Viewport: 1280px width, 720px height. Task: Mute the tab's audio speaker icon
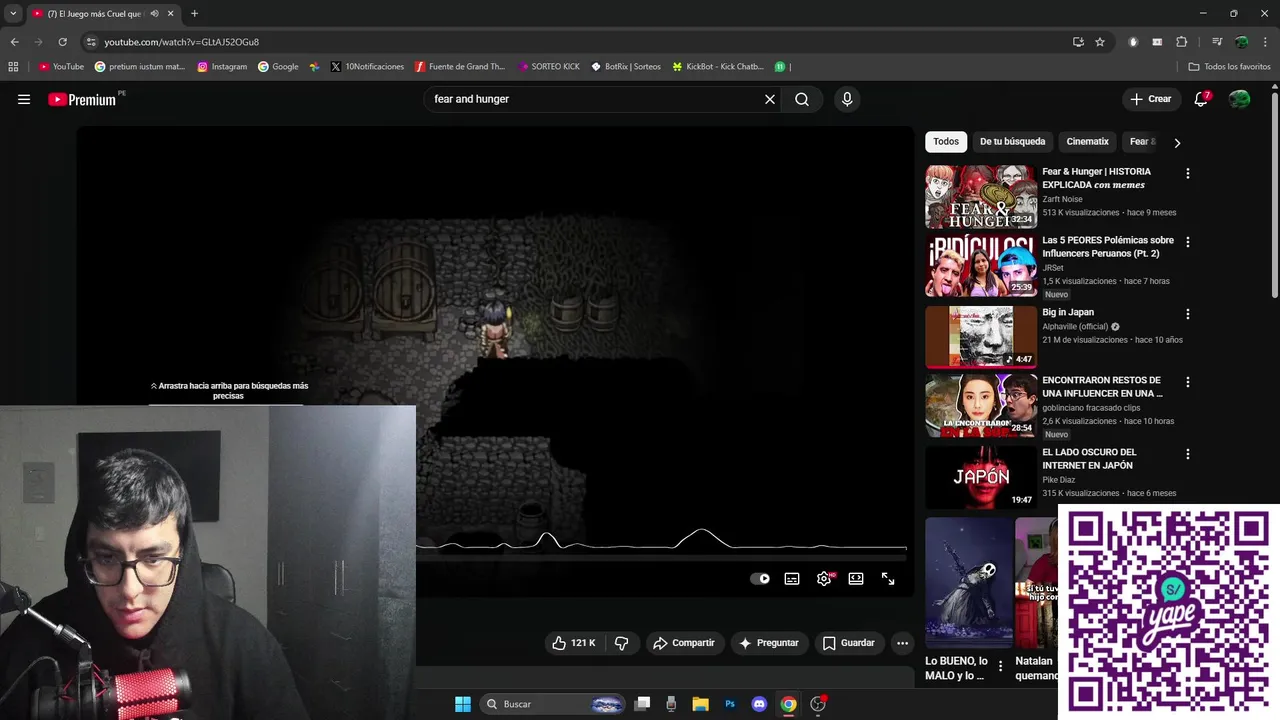point(154,14)
